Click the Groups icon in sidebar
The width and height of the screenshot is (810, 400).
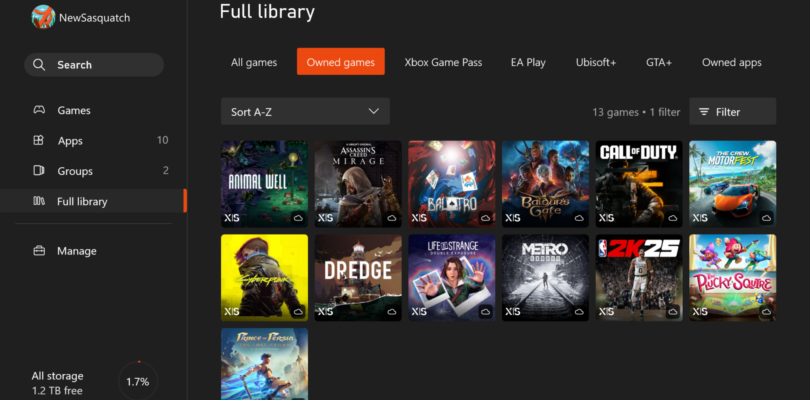click(x=38, y=171)
